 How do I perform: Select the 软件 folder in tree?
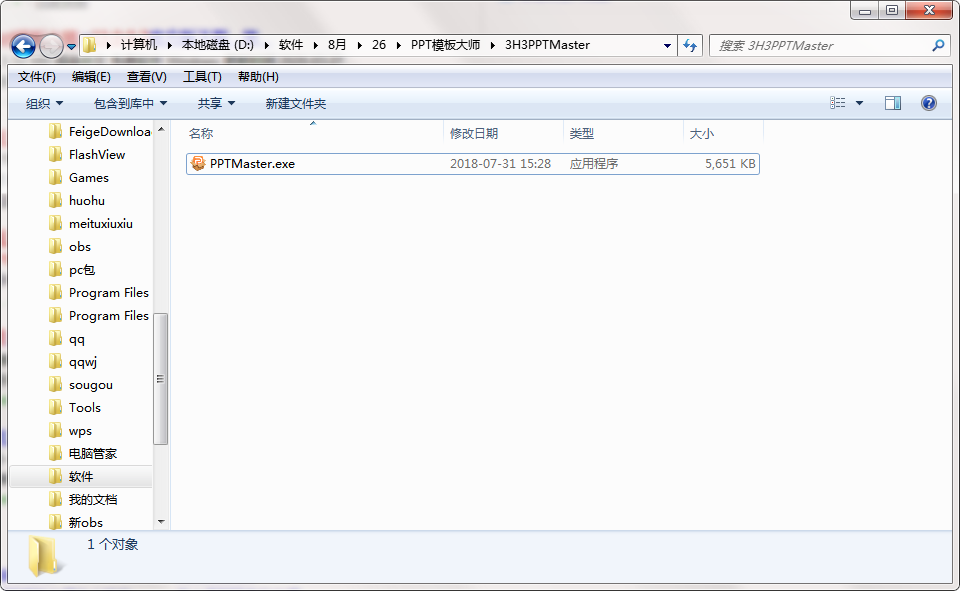click(81, 477)
